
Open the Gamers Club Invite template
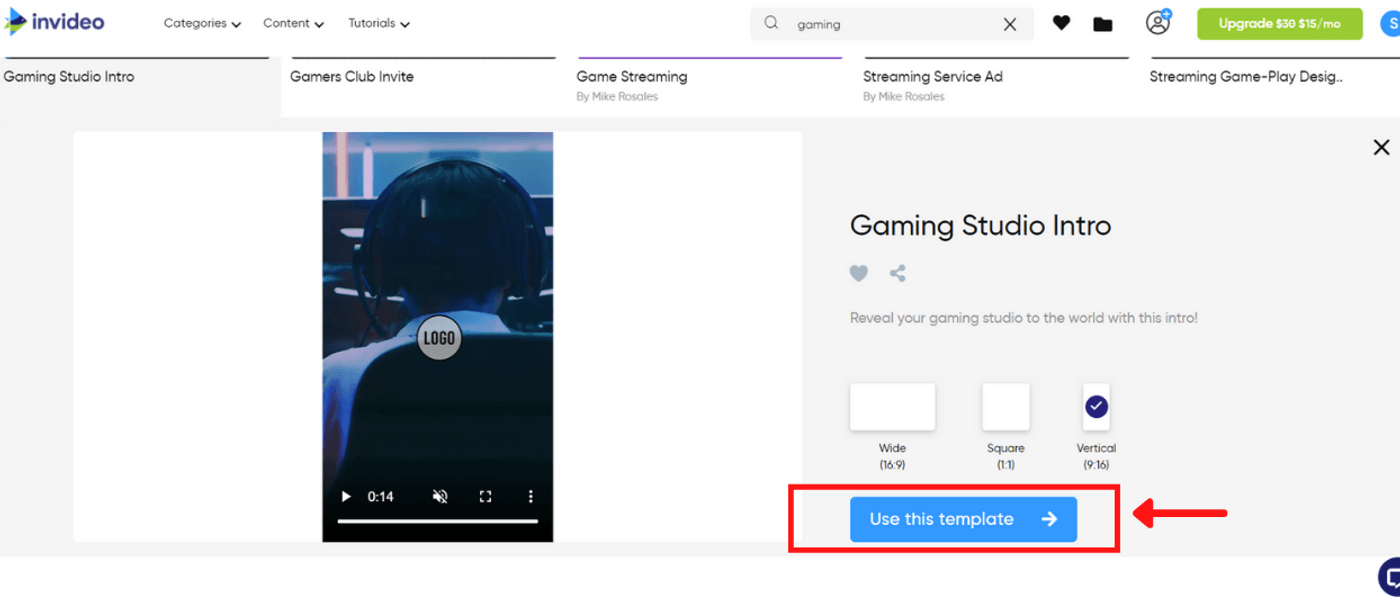tap(352, 75)
